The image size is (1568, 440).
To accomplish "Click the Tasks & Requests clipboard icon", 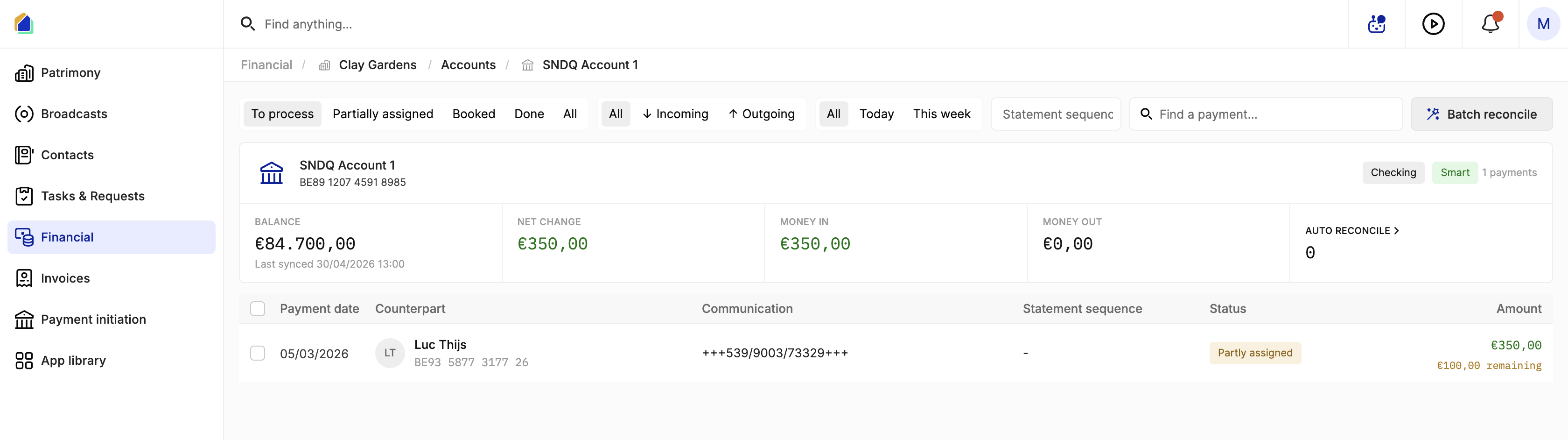I will 24,196.
